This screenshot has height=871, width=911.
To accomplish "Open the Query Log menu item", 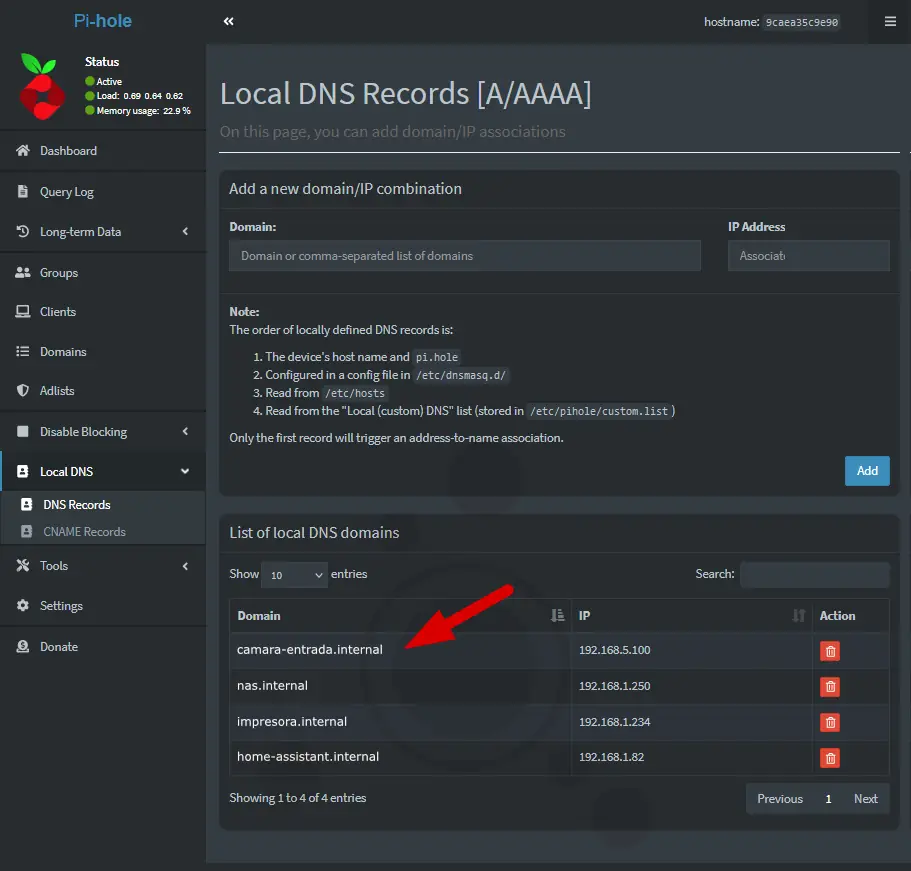I will tap(103, 191).
